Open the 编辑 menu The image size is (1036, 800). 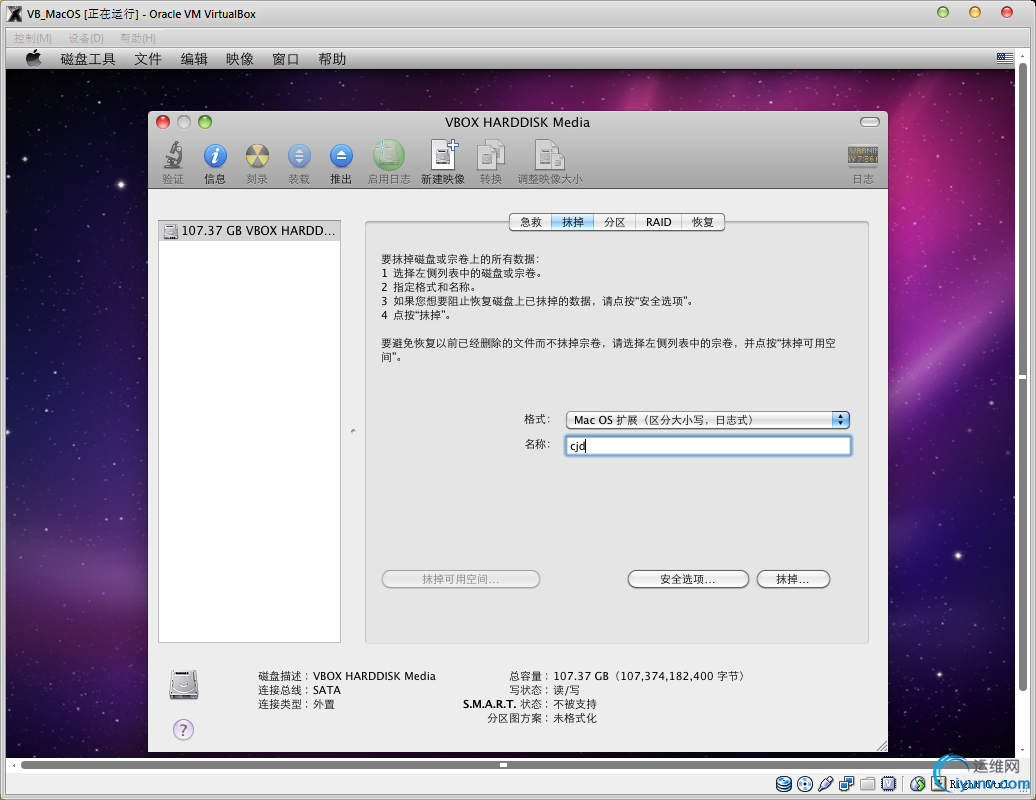click(194, 59)
